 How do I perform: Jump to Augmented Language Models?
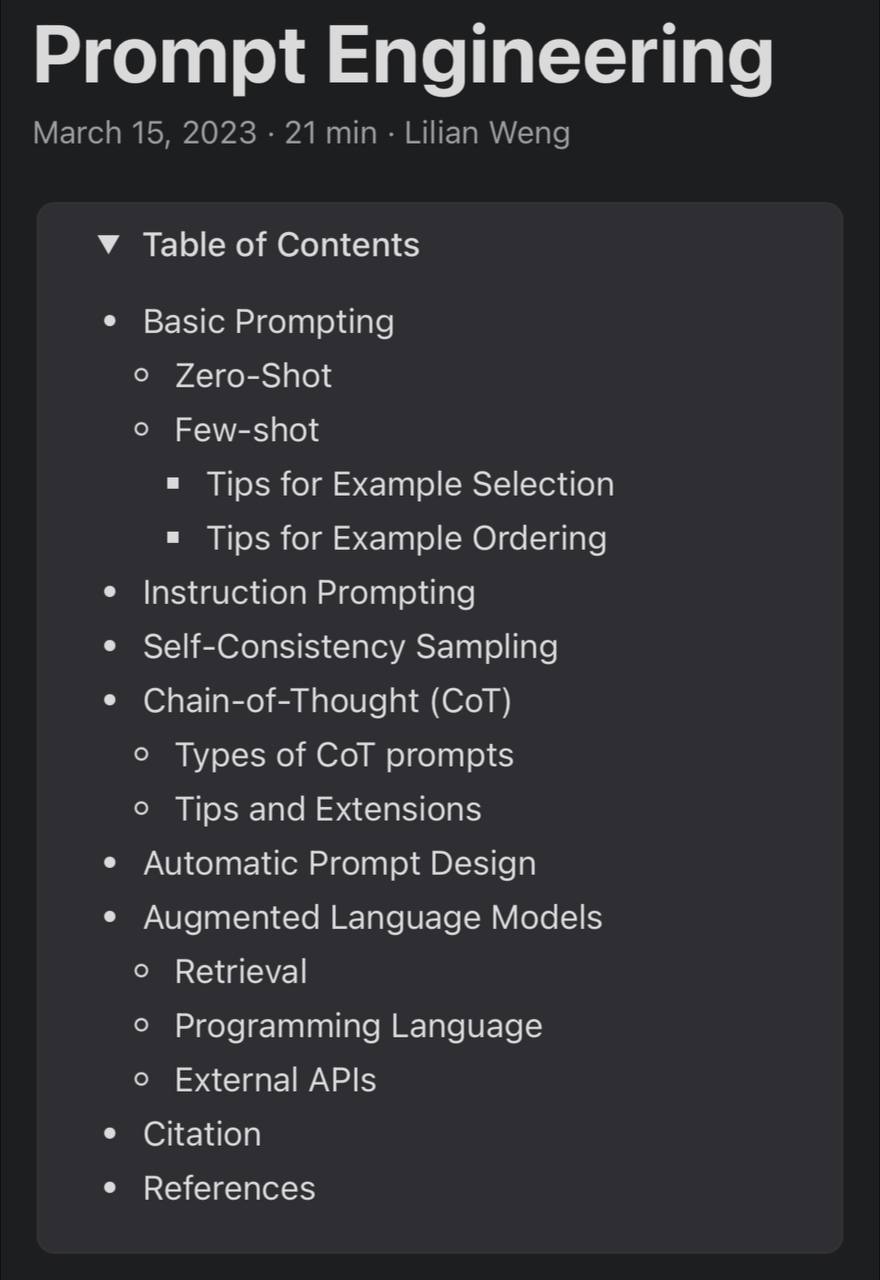(373, 918)
